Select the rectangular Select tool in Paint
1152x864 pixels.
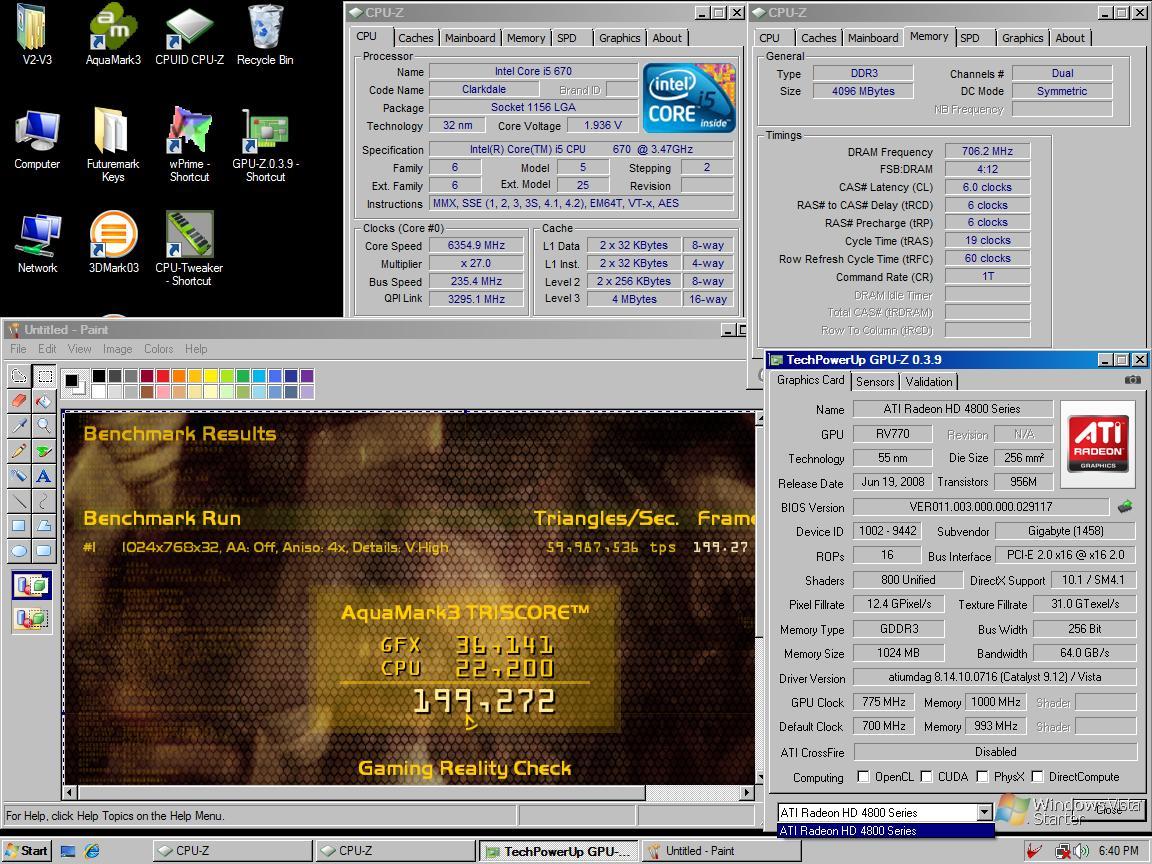(44, 376)
